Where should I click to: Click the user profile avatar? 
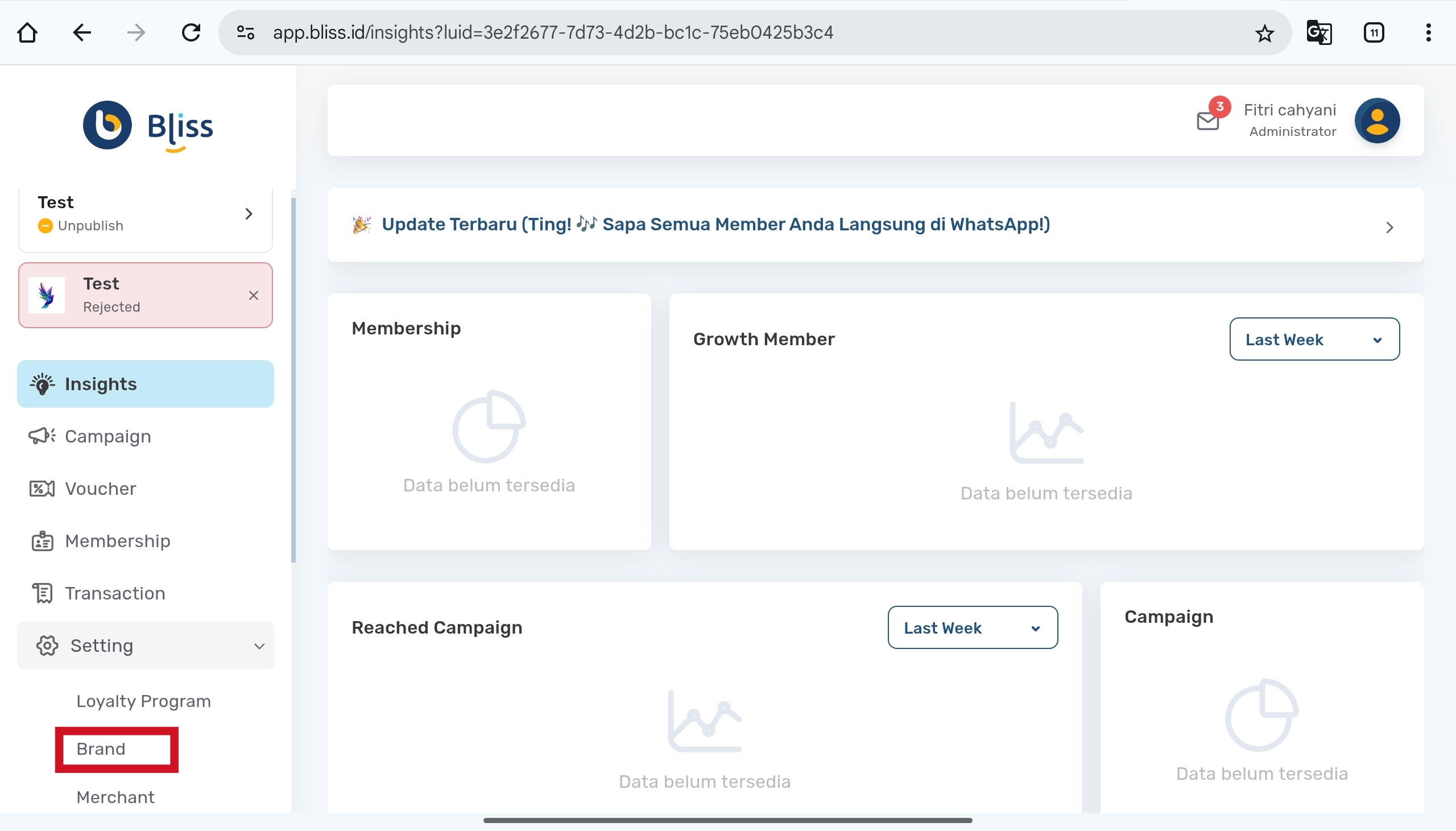coord(1377,121)
